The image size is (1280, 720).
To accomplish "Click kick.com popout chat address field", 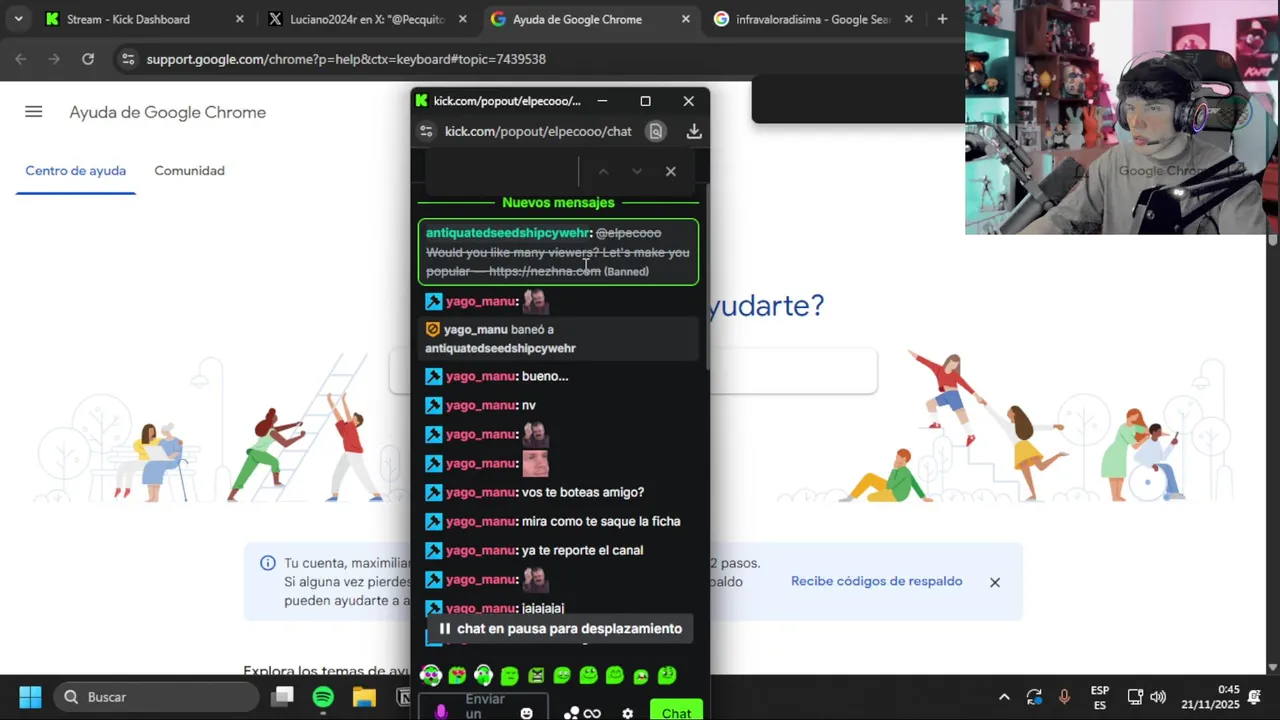I will click(x=538, y=131).
